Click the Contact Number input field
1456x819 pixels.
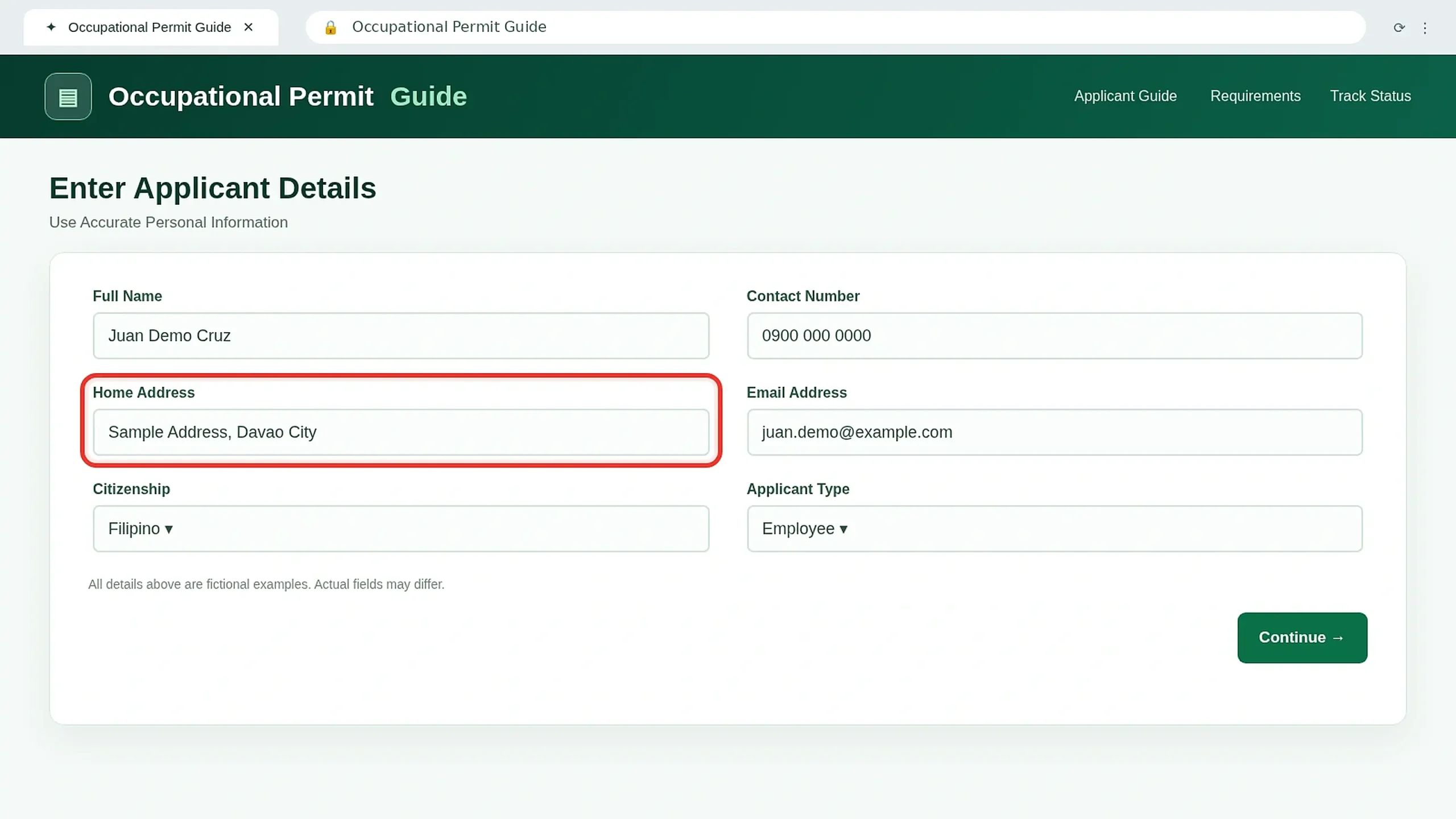(1054, 336)
